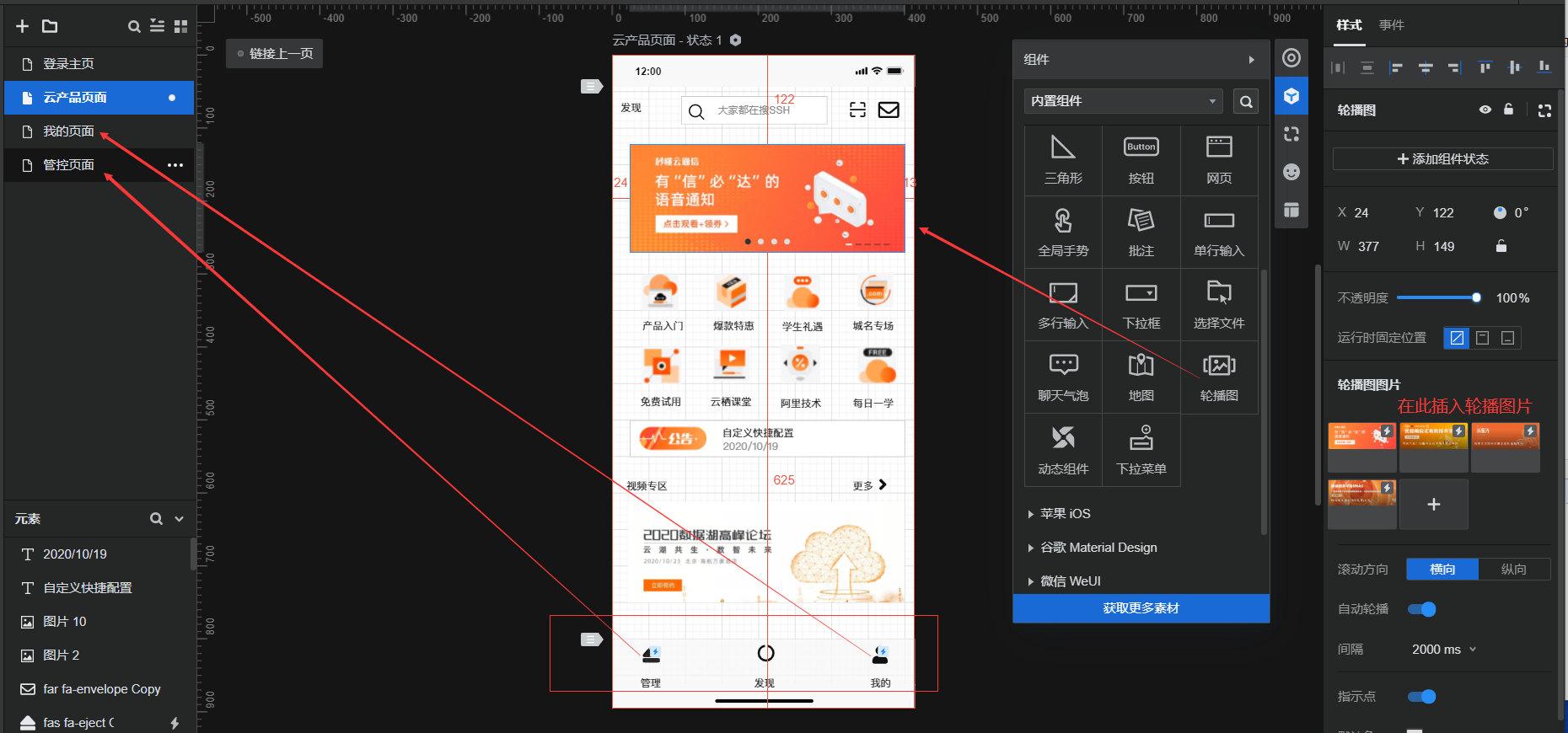
Task: Select fixed to bottom at runtime option
Action: click(x=1508, y=338)
